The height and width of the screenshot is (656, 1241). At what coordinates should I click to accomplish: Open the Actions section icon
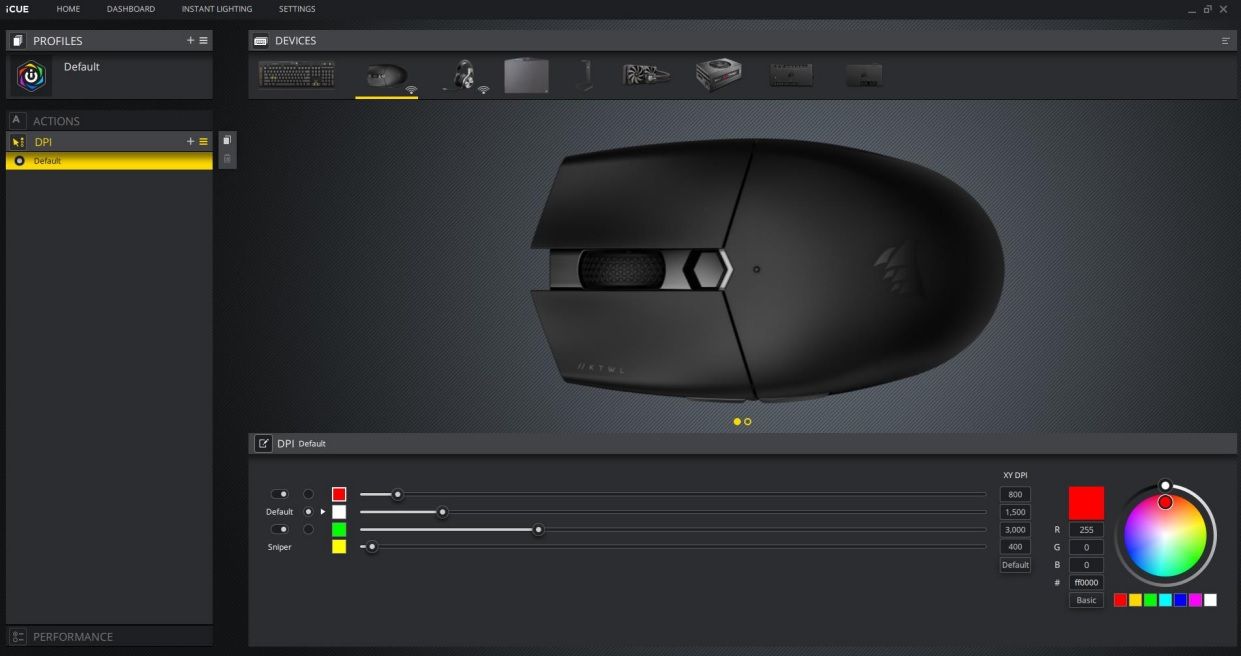(x=16, y=120)
